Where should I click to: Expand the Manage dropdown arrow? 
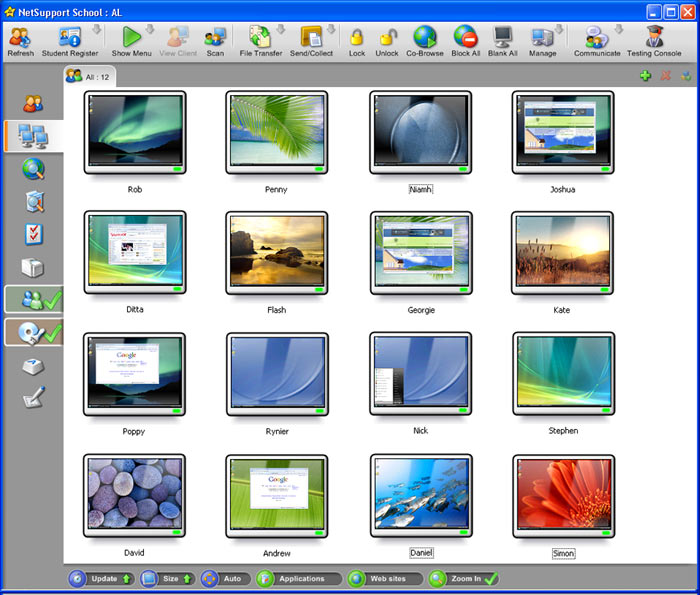[x=559, y=30]
